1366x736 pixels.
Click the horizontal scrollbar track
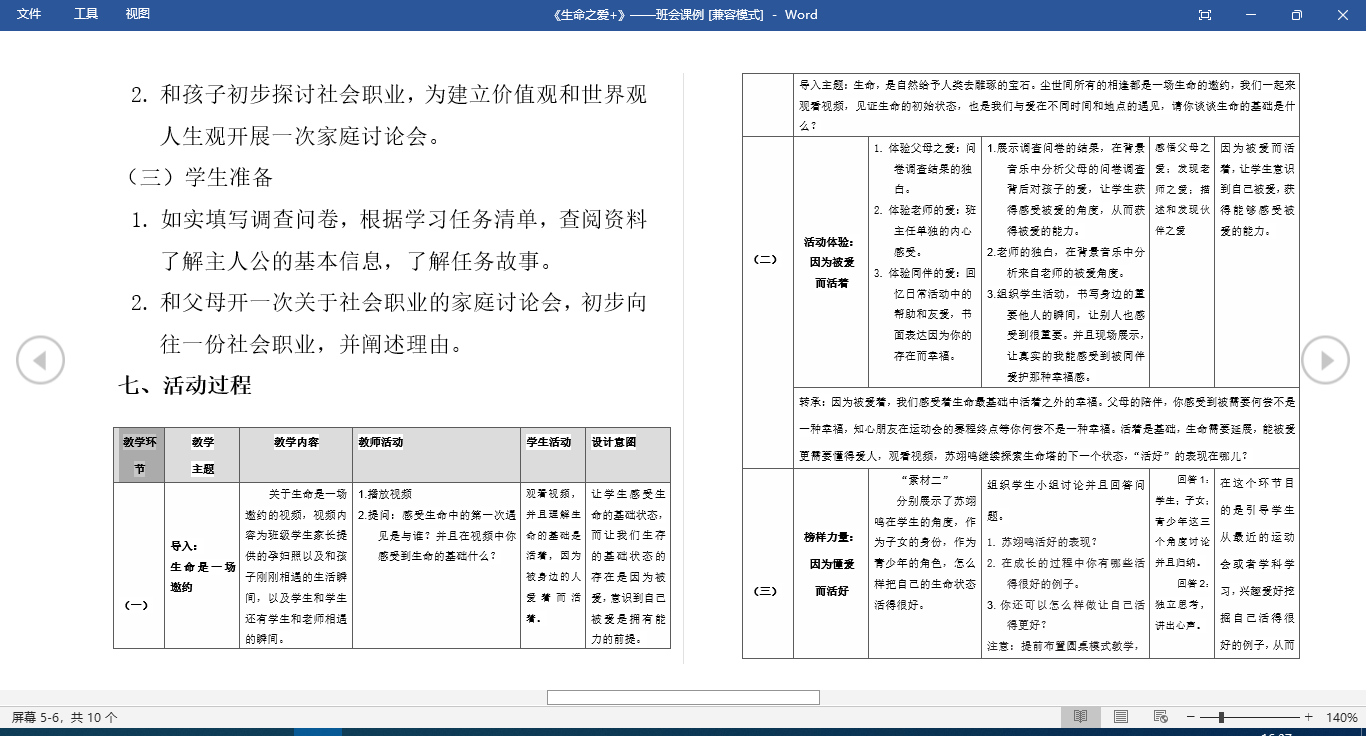(x=683, y=697)
